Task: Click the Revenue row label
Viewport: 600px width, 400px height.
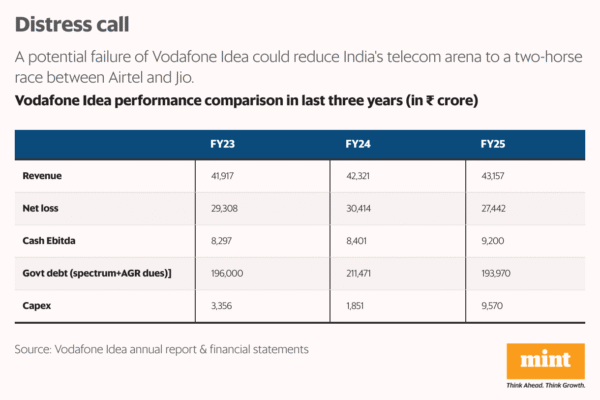Action: point(42,176)
